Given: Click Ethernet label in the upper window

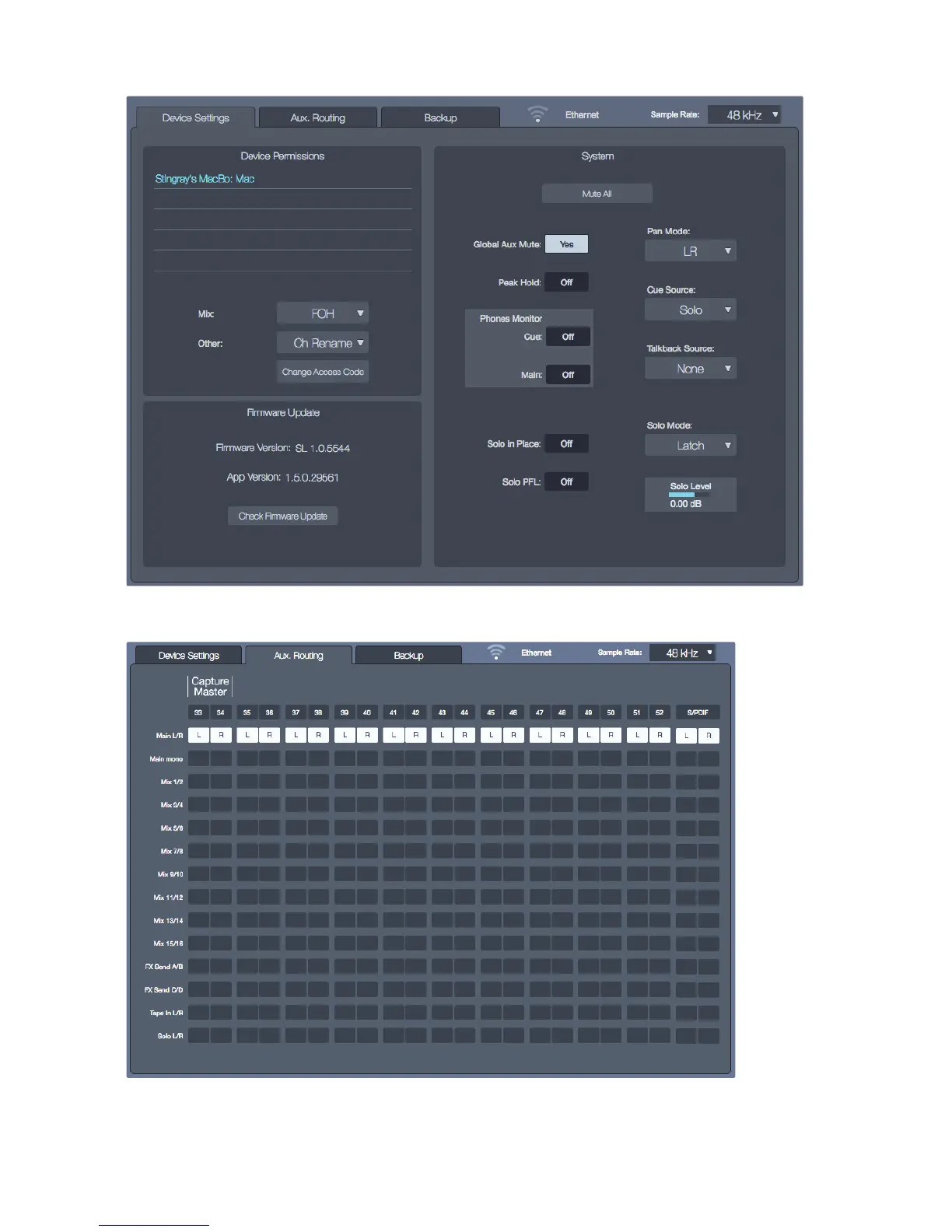Looking at the screenshot, I should click(x=582, y=114).
